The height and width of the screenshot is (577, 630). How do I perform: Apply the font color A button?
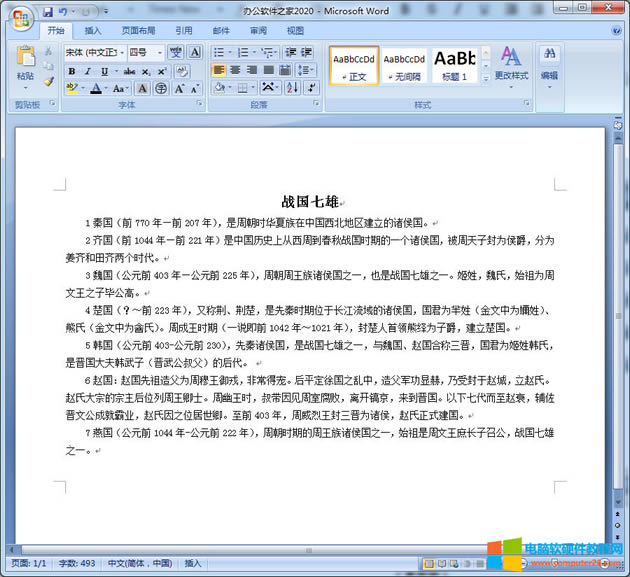[96, 88]
